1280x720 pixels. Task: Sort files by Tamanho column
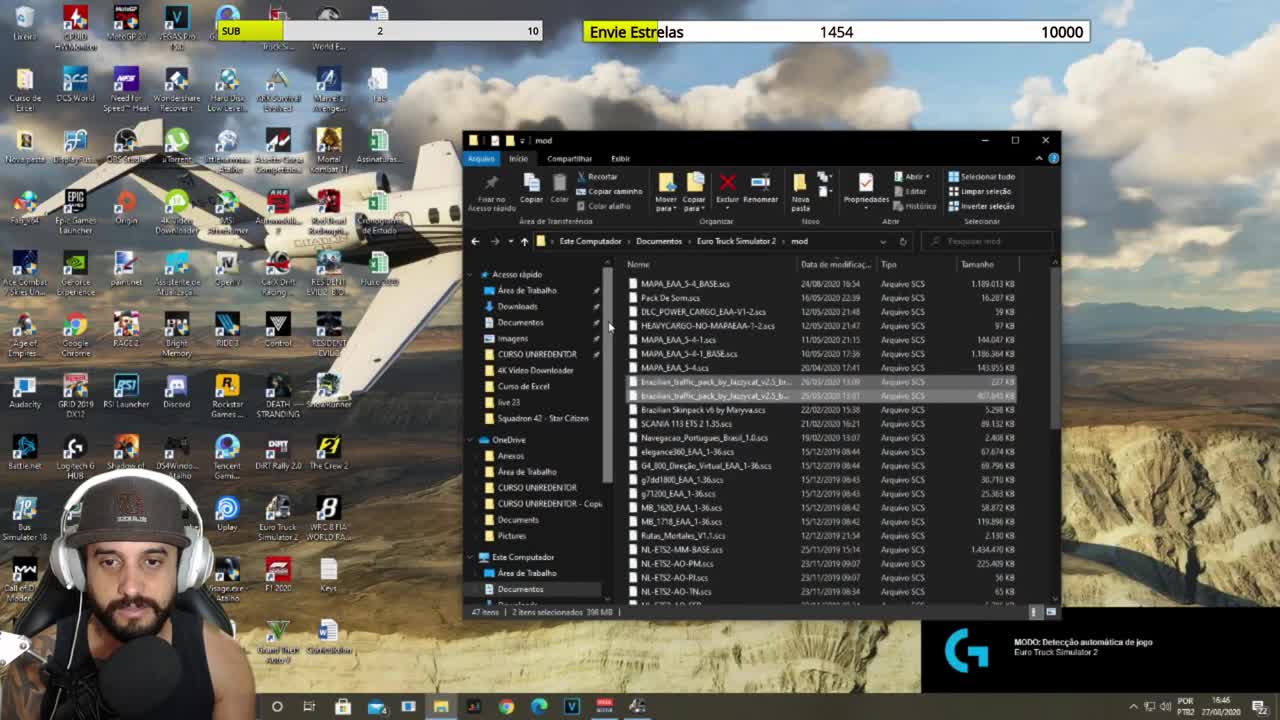977,264
